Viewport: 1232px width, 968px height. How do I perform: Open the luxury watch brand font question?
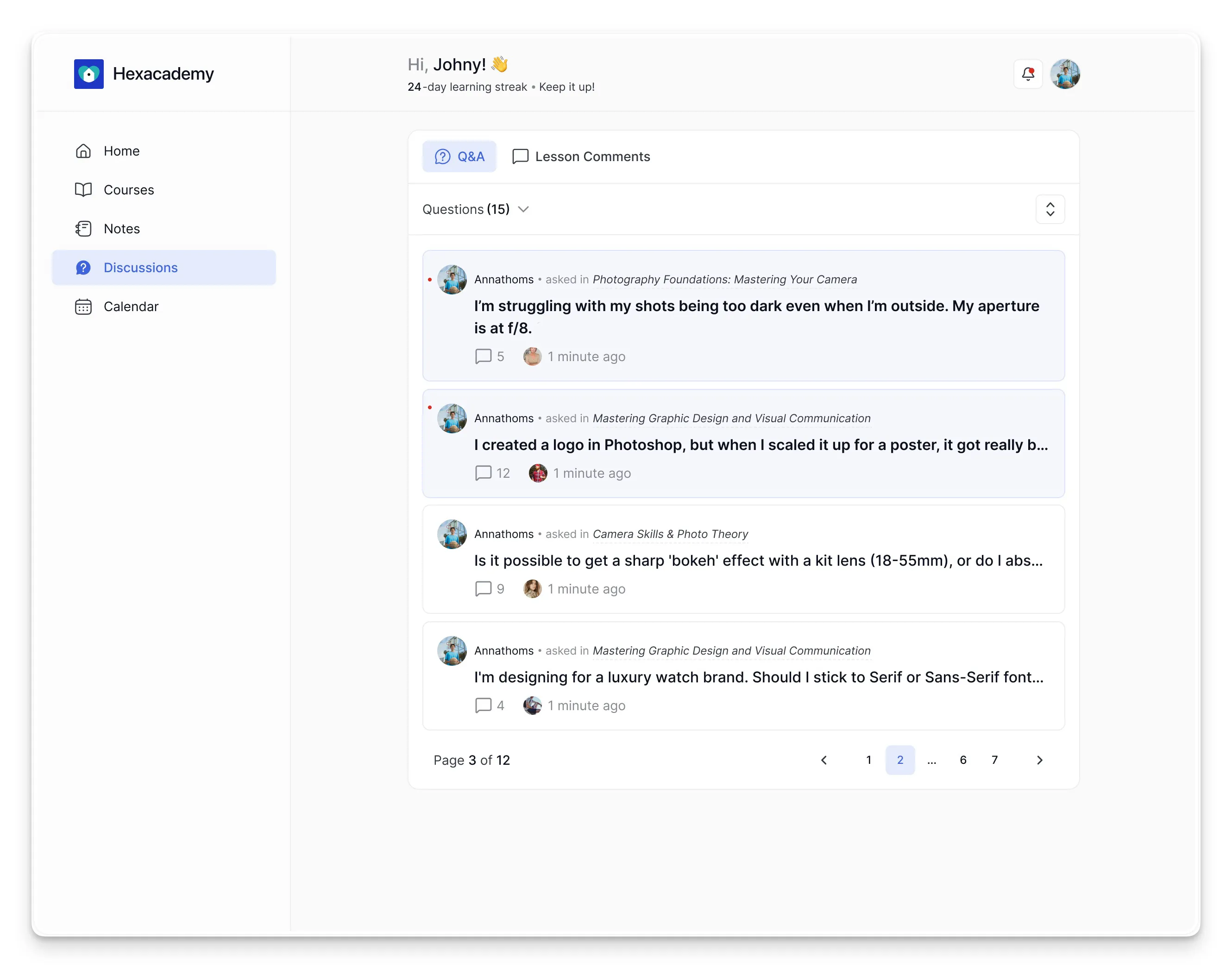[759, 677]
